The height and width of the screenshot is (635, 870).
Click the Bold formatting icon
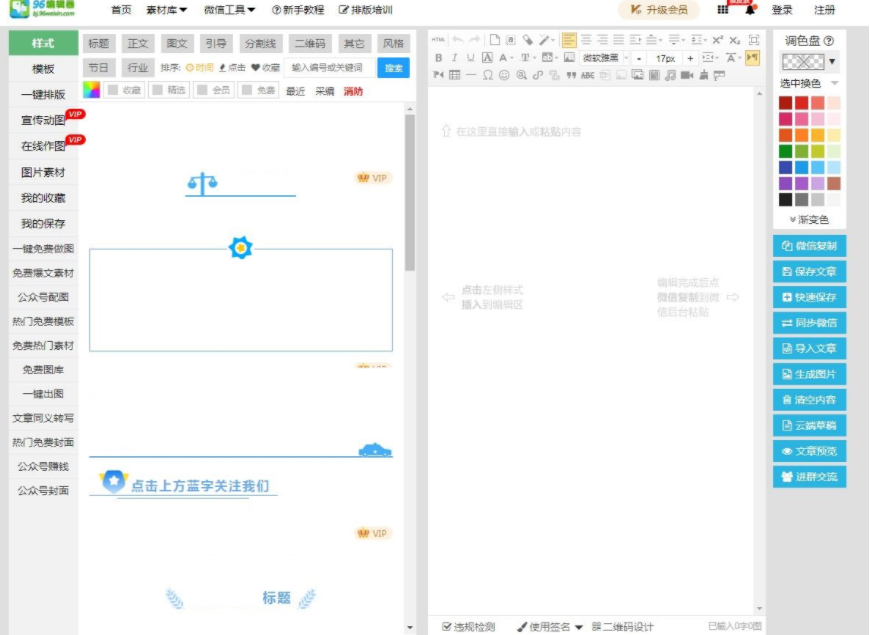click(x=438, y=58)
